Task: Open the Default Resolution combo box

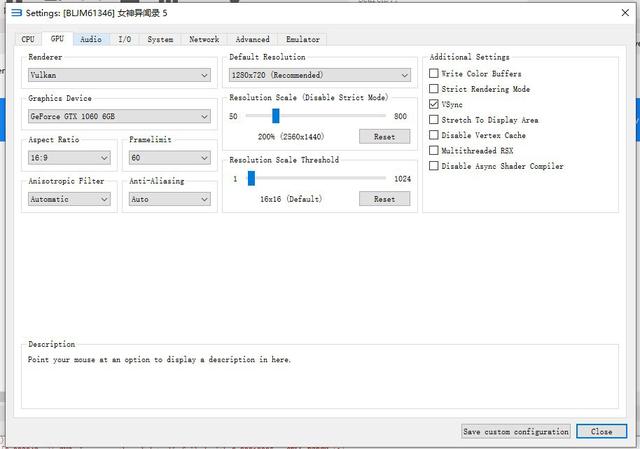Action: [319, 75]
